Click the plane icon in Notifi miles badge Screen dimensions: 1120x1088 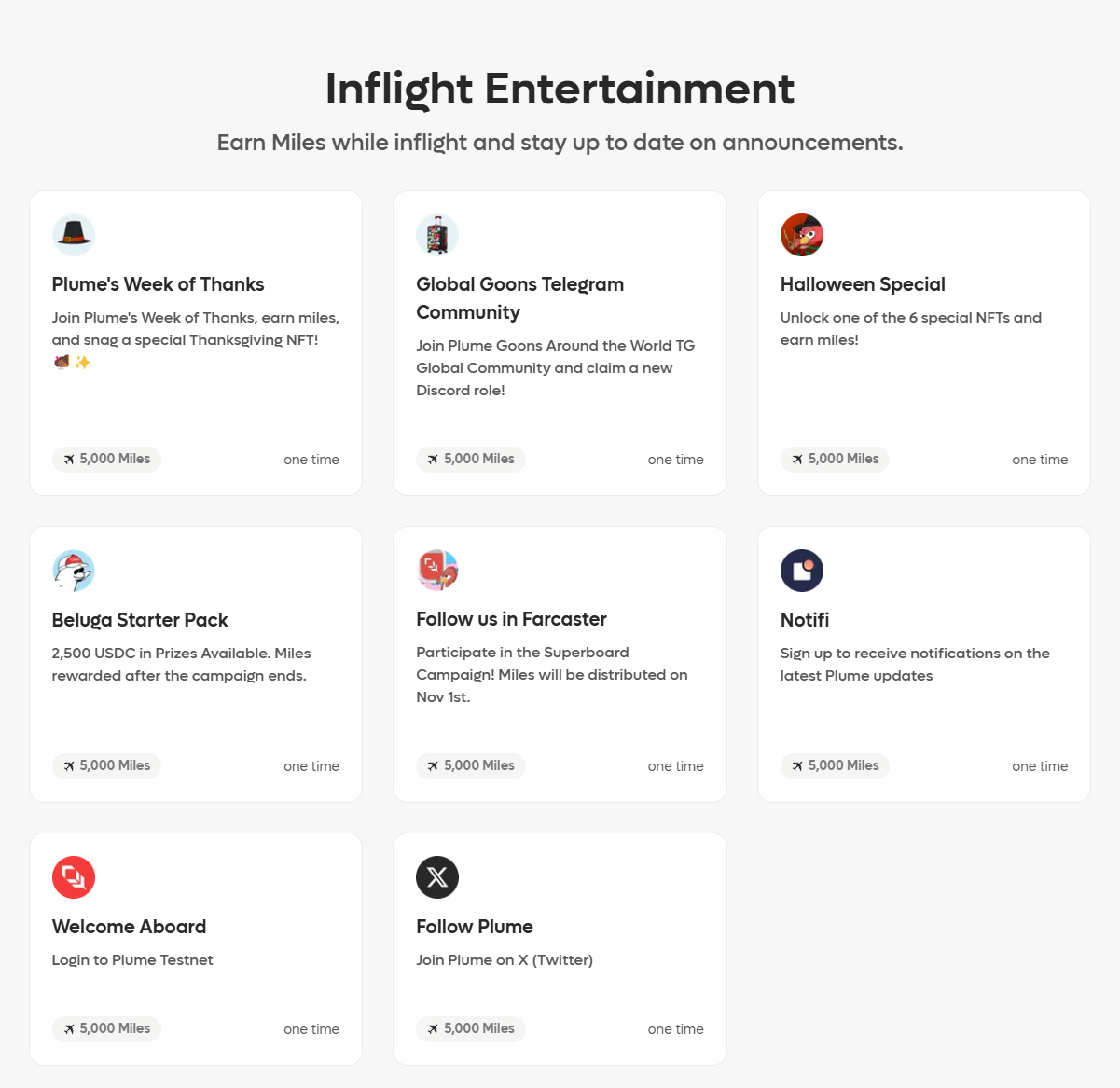pyautogui.click(x=797, y=766)
